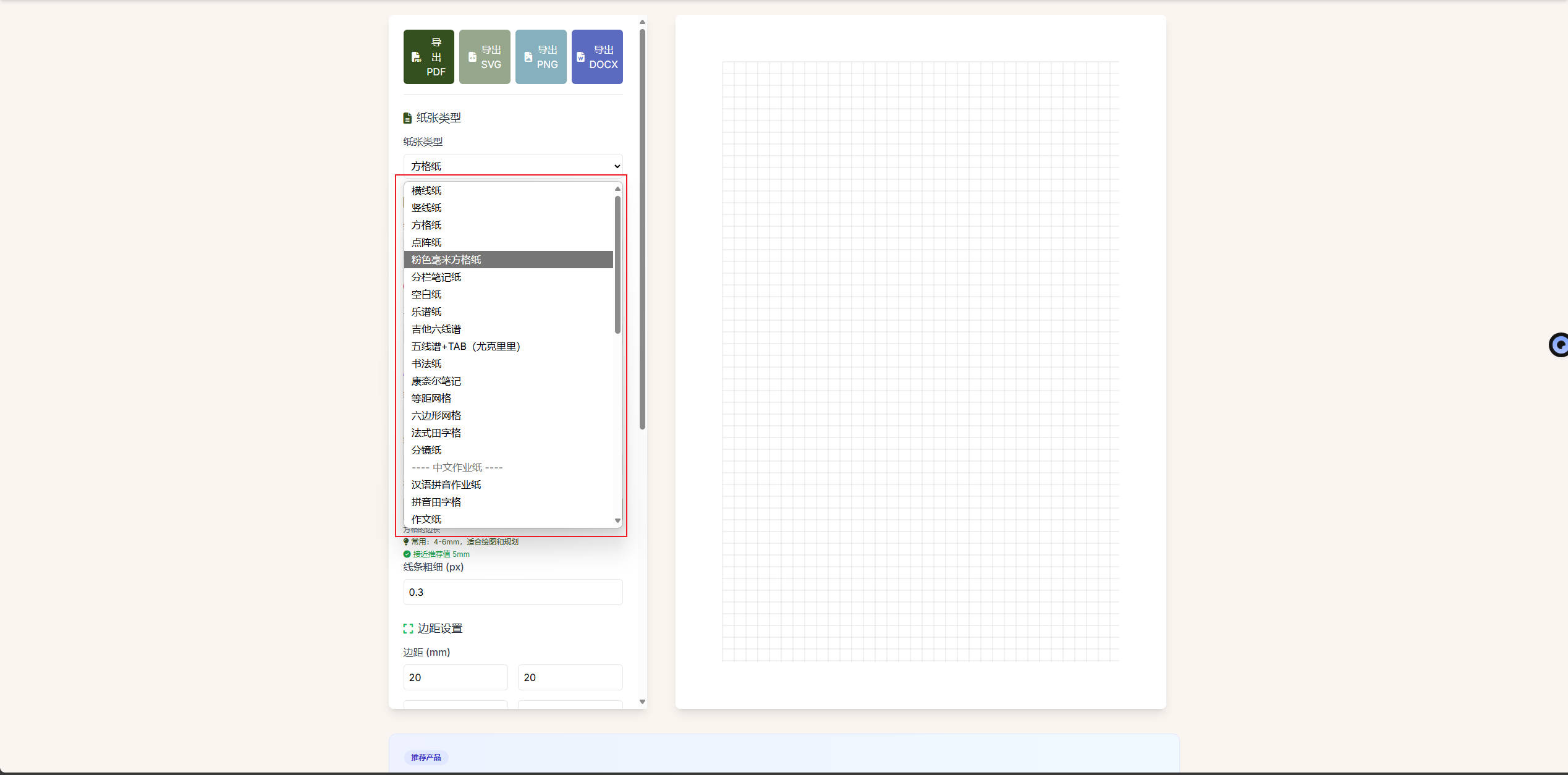Viewport: 1568px width, 775px height.
Task: Choose 横线纸 option
Action: (426, 190)
